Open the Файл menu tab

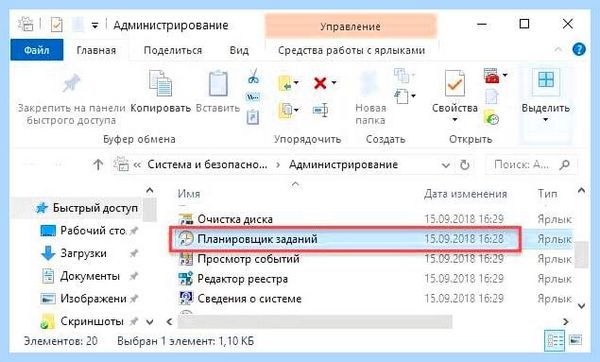[x=37, y=50]
